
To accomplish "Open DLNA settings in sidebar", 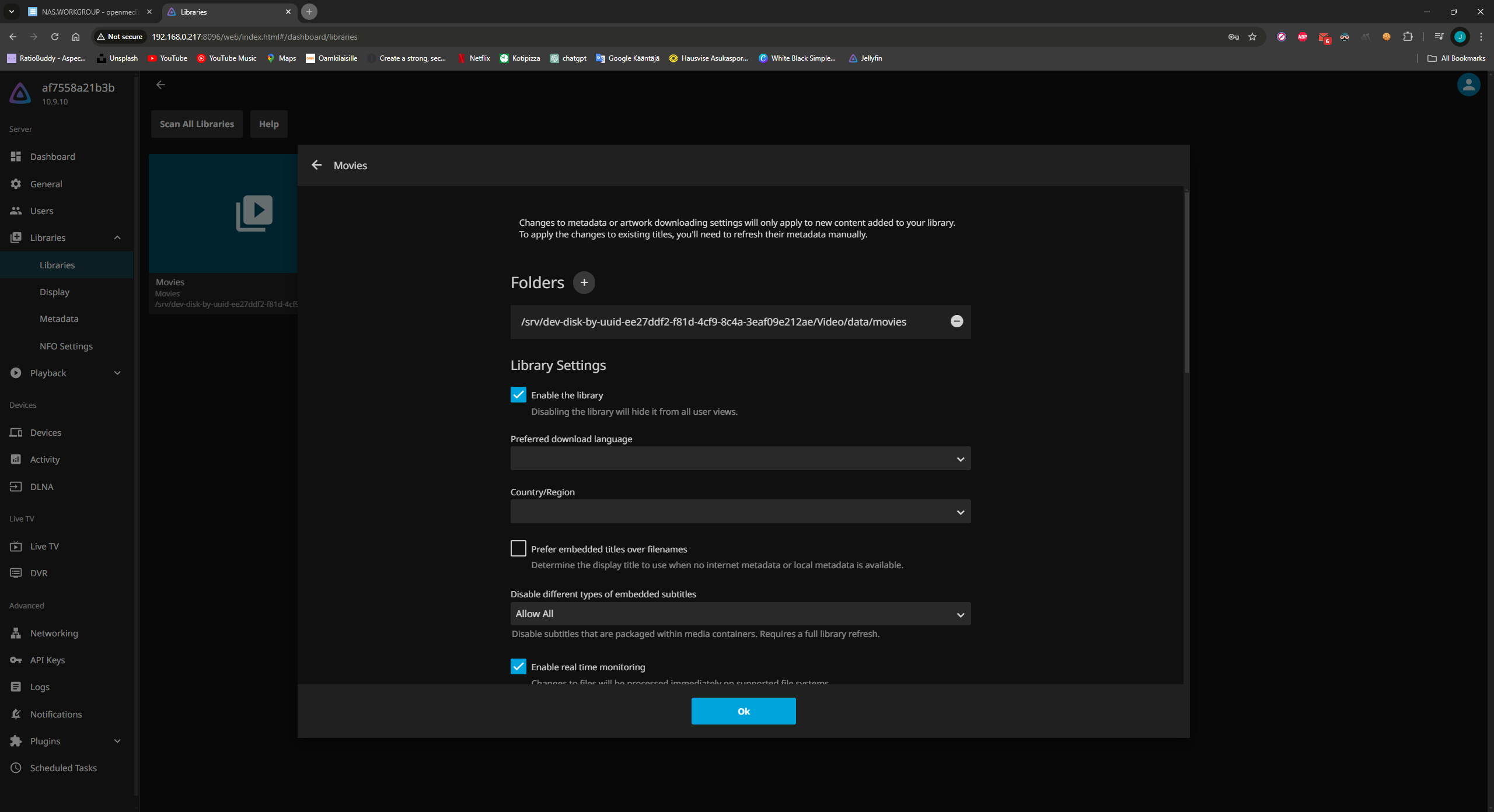I will tap(41, 487).
